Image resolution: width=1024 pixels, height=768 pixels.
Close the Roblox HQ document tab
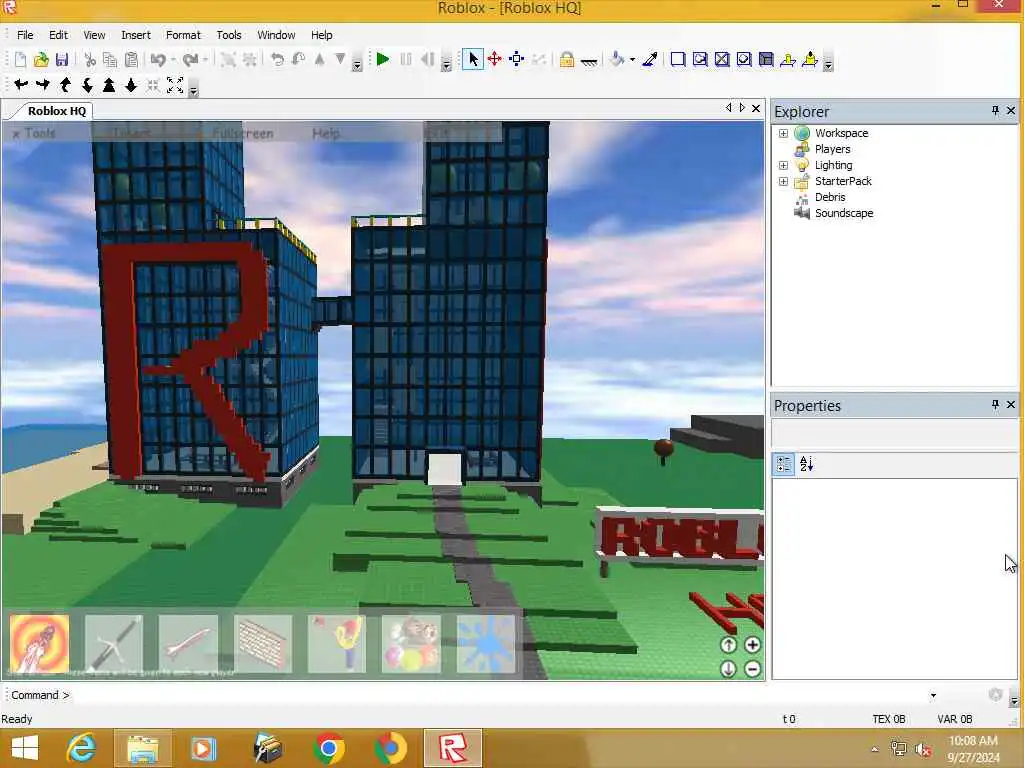pos(756,108)
